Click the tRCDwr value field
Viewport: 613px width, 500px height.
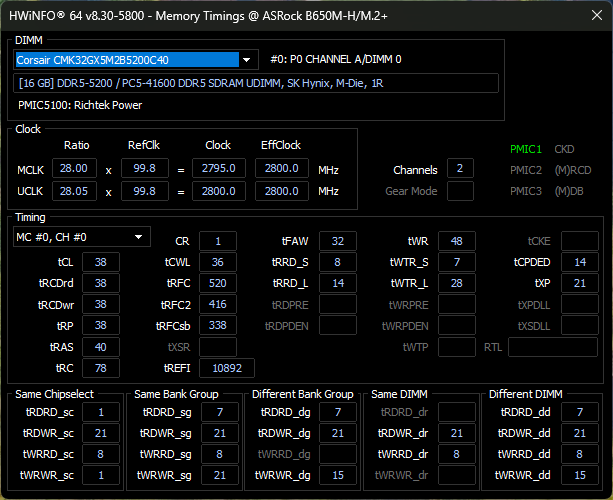click(100, 304)
